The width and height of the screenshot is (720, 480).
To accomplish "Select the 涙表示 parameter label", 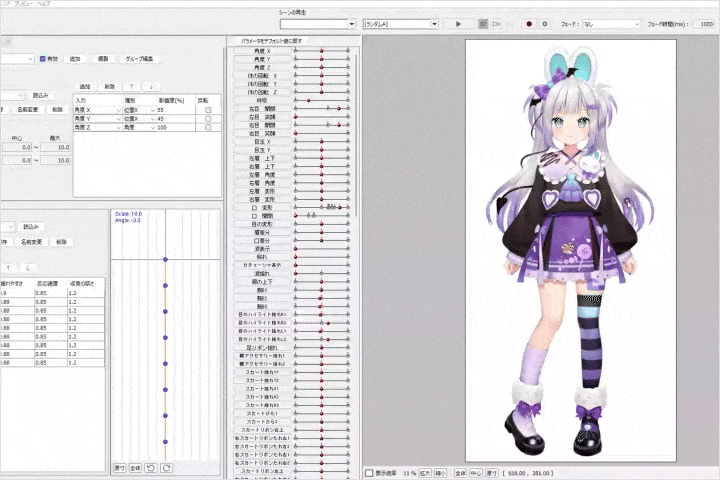I will [262, 248].
